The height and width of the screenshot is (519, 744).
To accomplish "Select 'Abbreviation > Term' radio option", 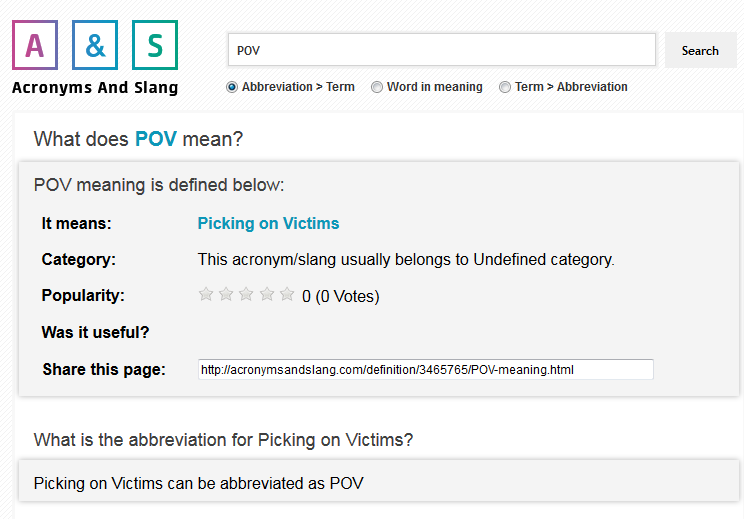I will (232, 87).
